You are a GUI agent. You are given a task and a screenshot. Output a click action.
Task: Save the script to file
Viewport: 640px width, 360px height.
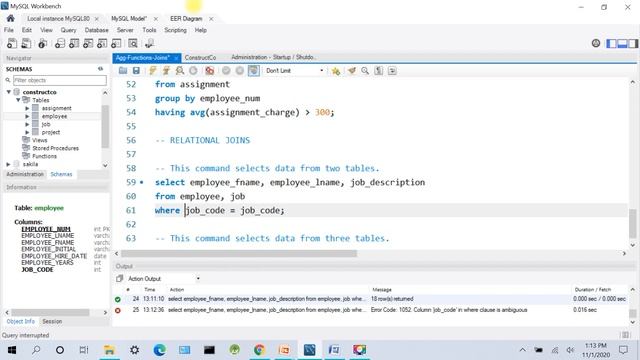136,71
